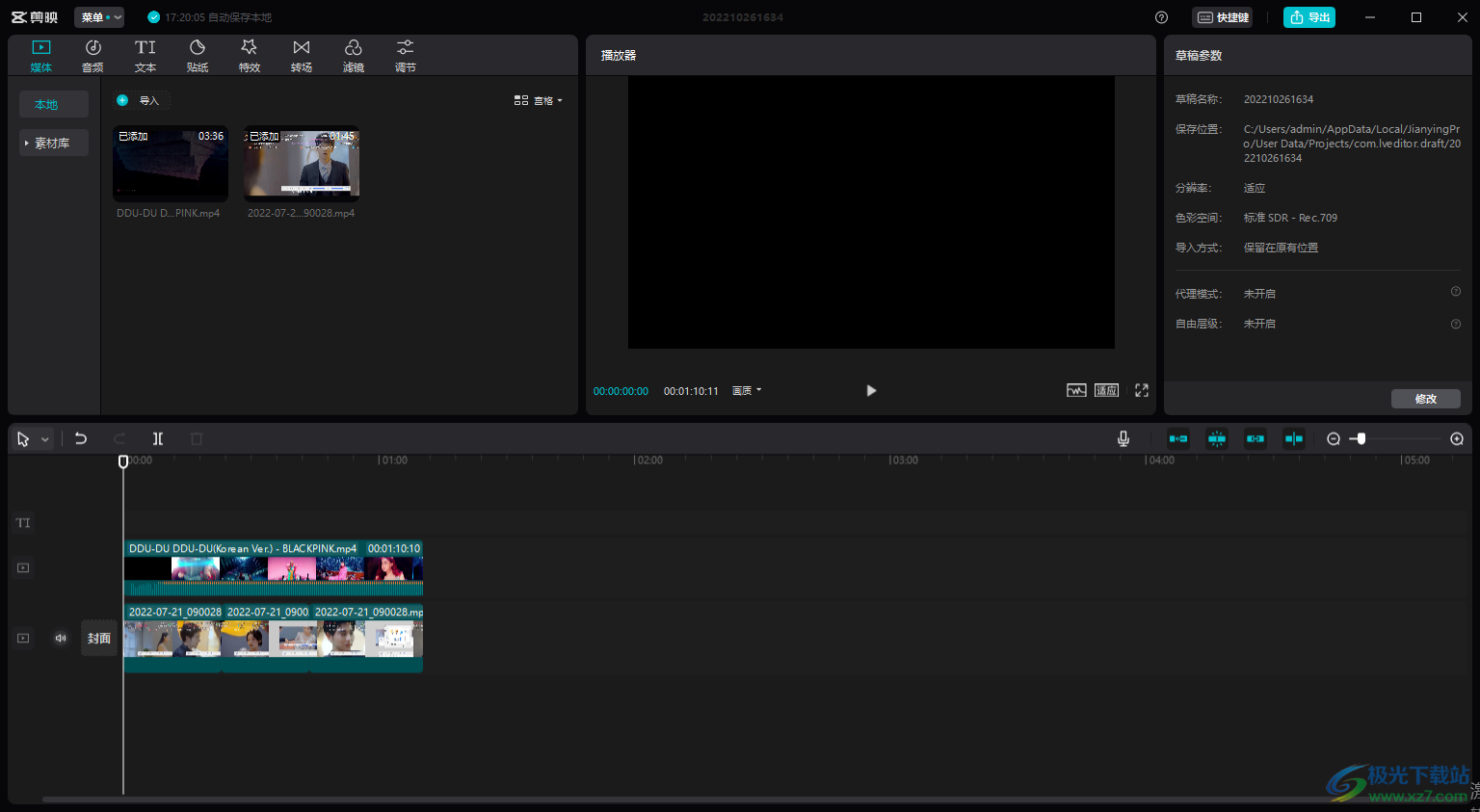1480x812 pixels.
Task: Click the 导入 import button
Action: pos(140,100)
